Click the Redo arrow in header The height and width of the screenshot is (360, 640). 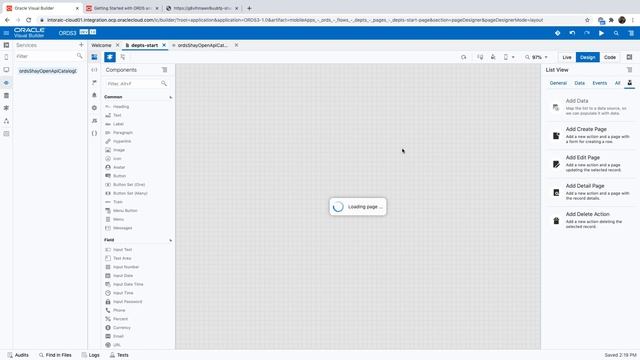click(587, 33)
